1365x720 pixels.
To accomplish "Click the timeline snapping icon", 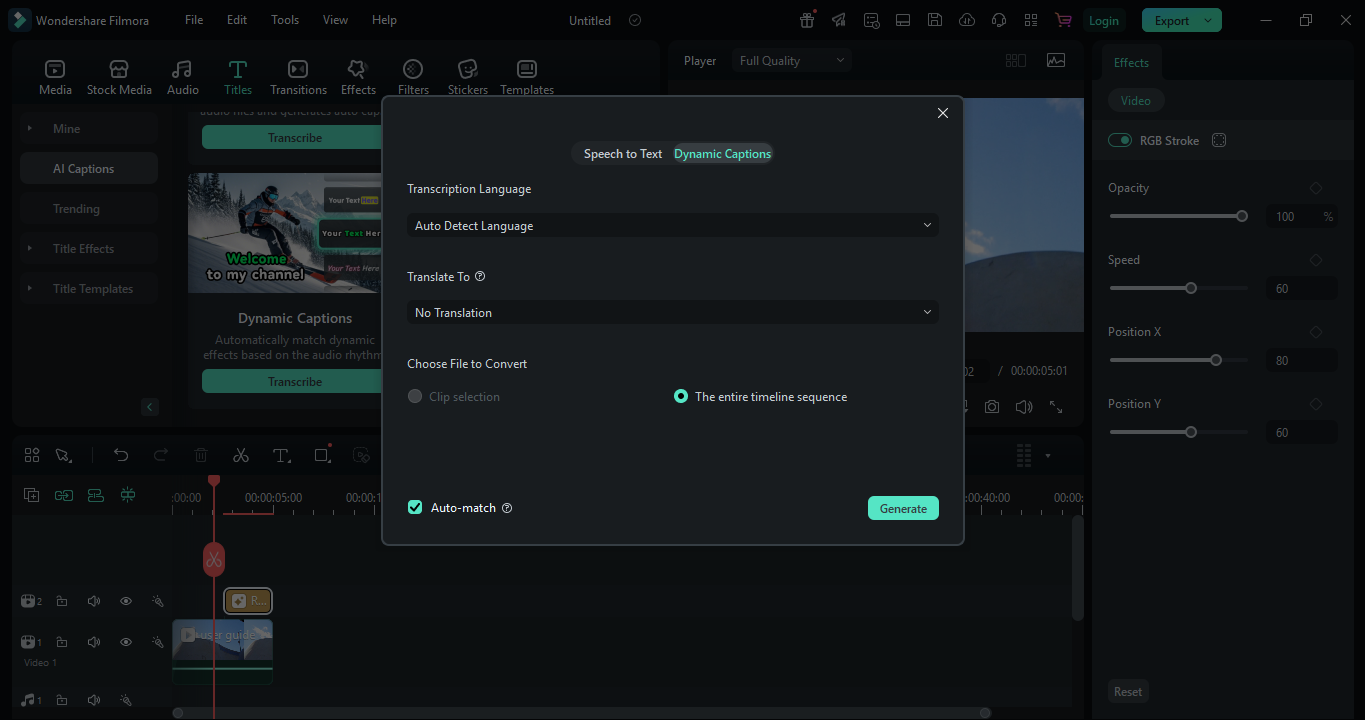I will 127,495.
